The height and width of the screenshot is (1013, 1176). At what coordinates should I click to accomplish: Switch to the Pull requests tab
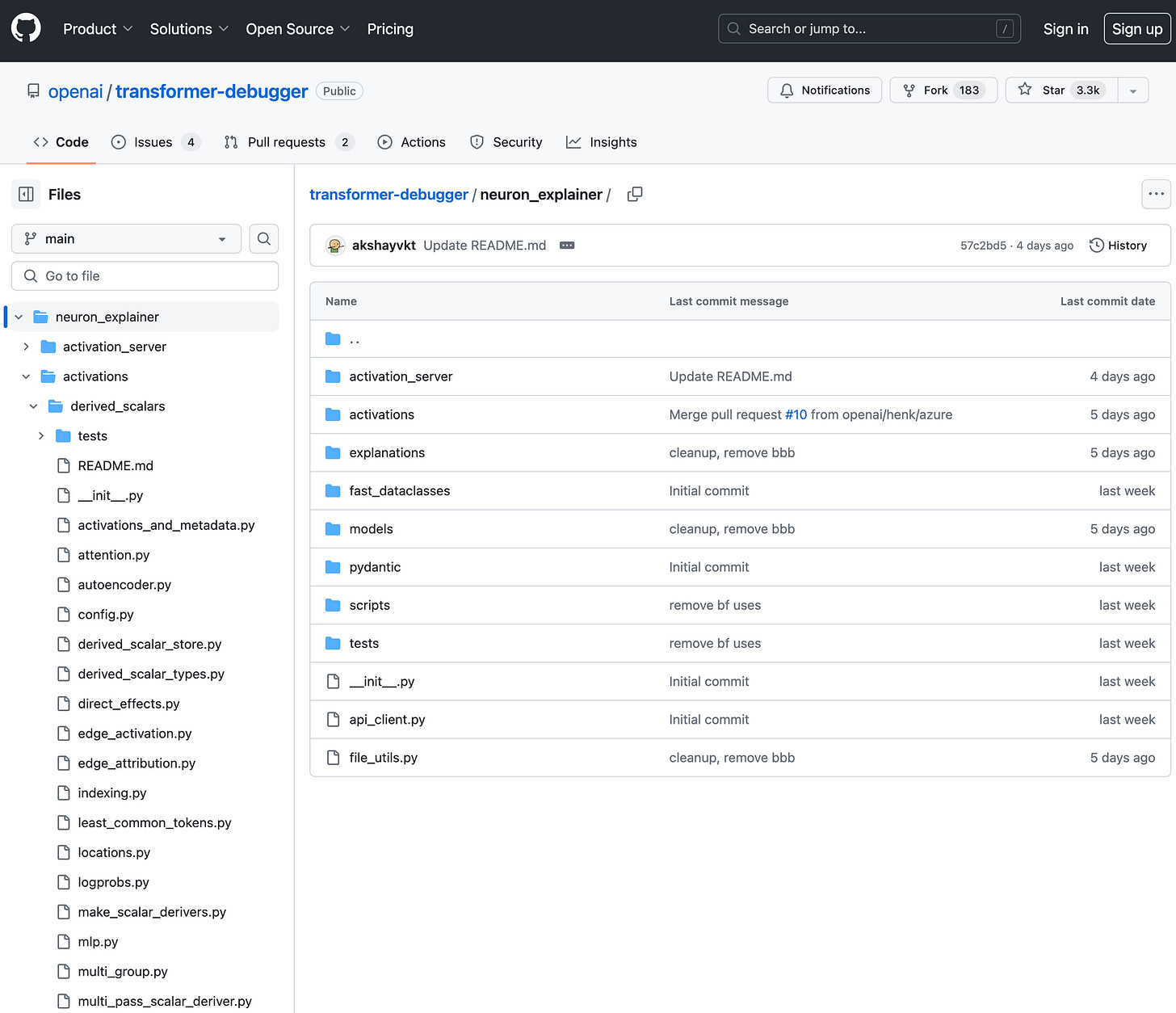pyautogui.click(x=288, y=142)
